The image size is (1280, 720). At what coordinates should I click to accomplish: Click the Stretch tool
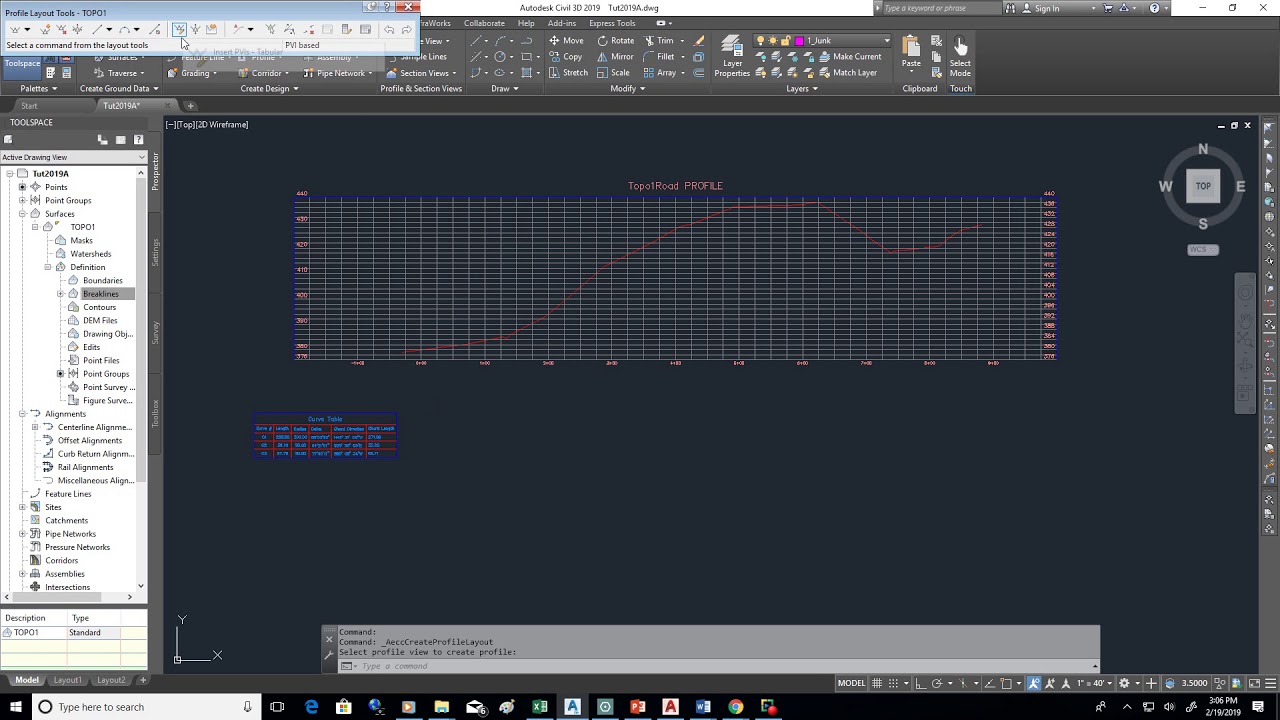point(568,73)
